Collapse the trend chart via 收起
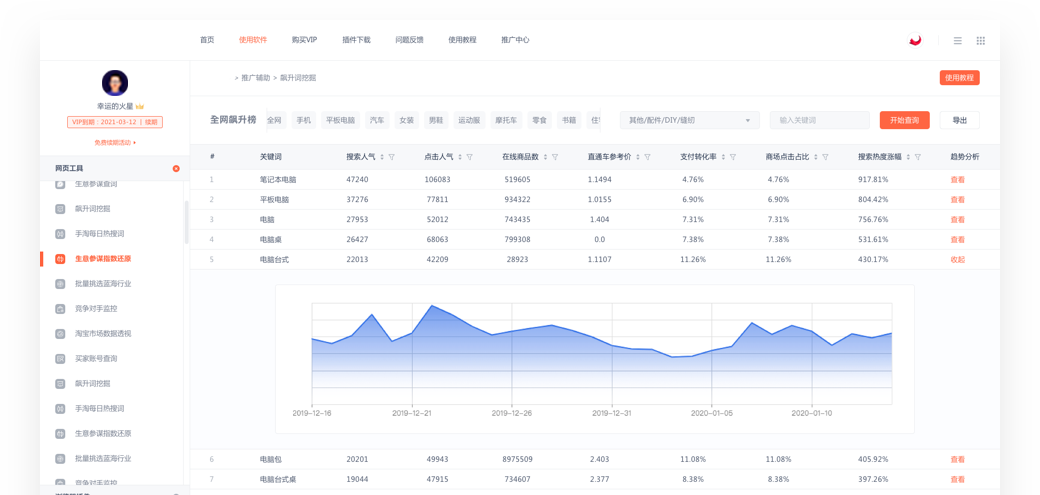The image size is (1040, 495). pos(957,260)
